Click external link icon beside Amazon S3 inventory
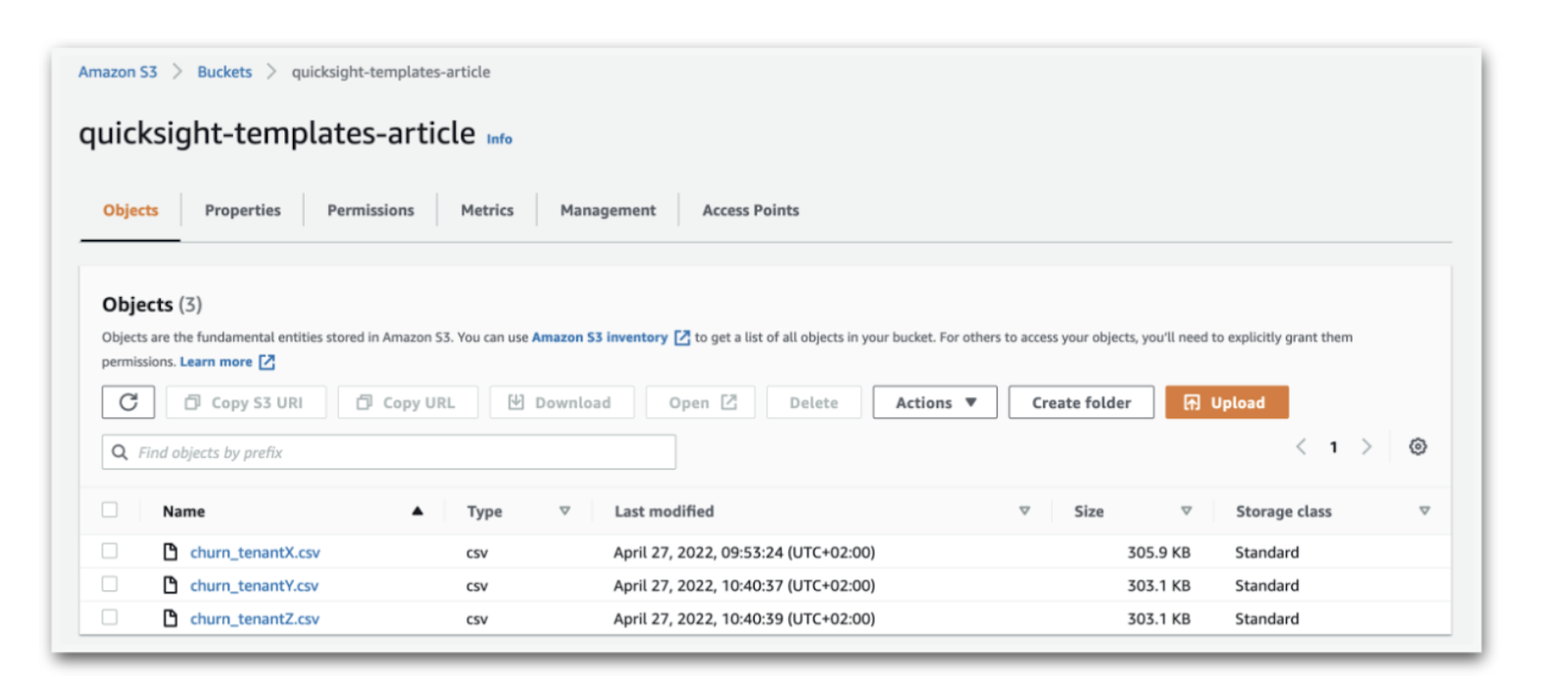This screenshot has height=687, width=1568. click(682, 337)
